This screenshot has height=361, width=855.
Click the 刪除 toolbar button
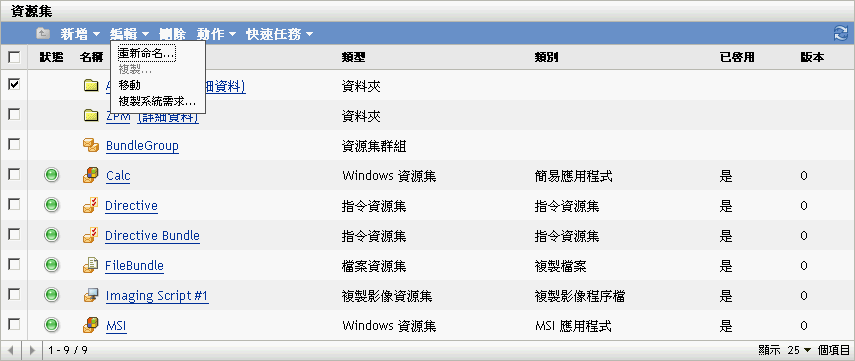pyautogui.click(x=172, y=34)
